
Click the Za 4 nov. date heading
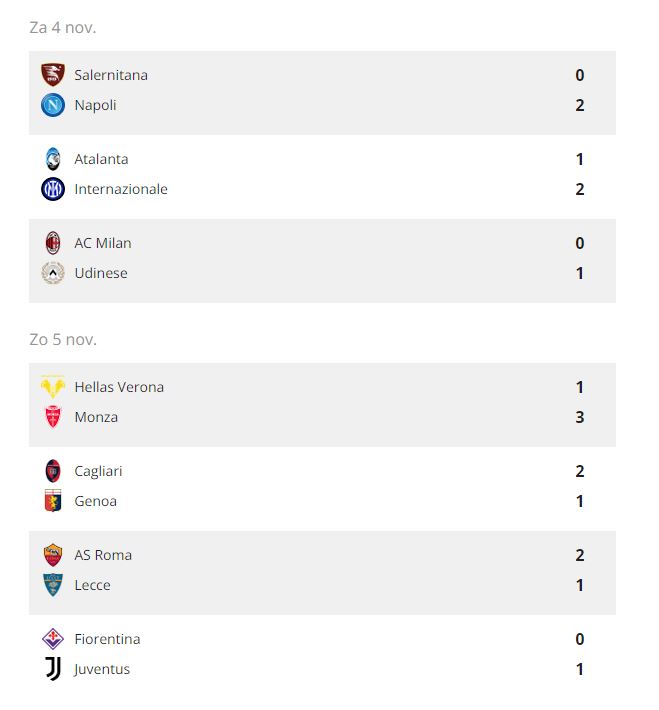63,28
